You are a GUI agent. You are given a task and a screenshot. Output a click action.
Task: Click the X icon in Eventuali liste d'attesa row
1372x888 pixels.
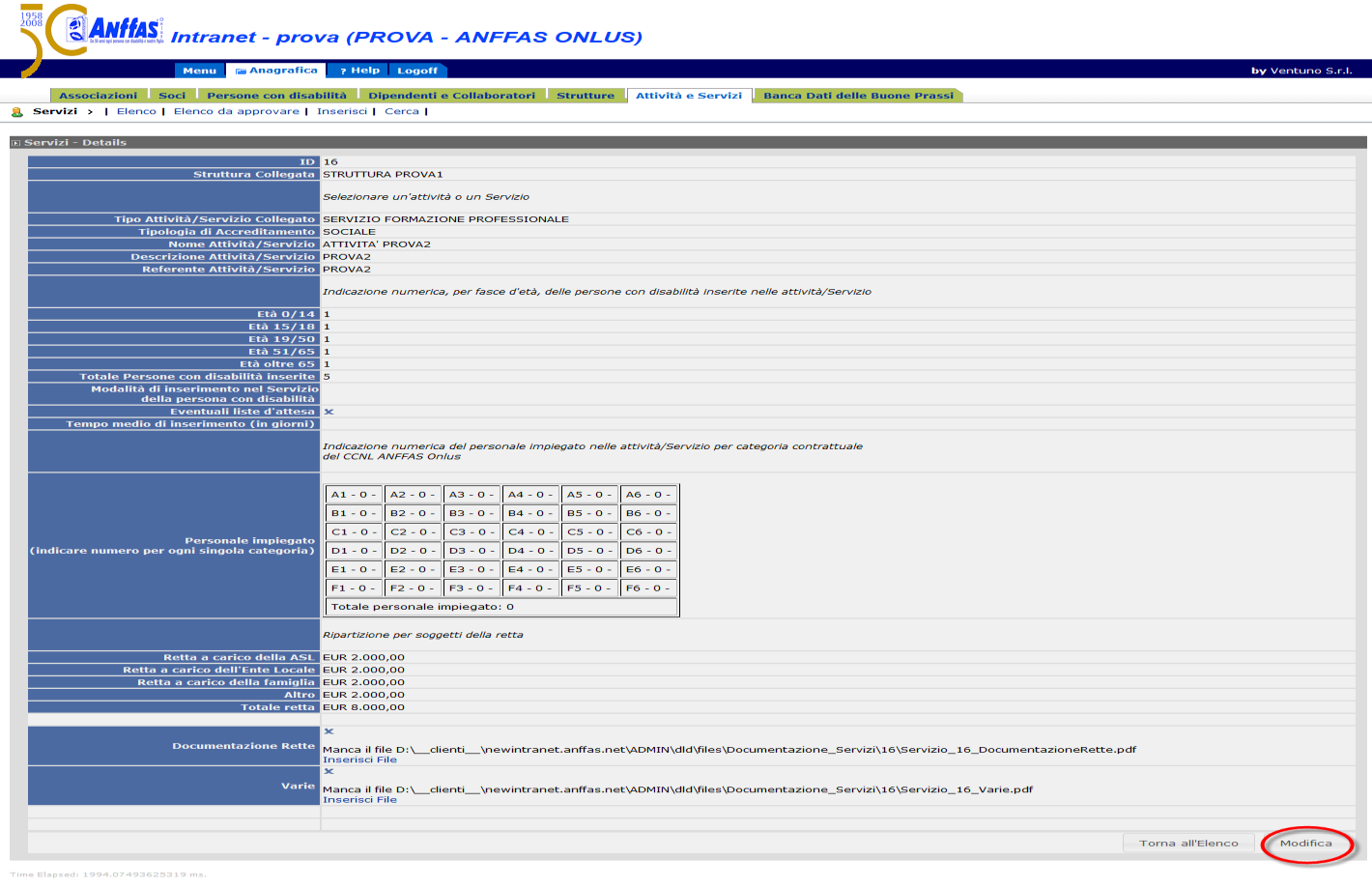(329, 412)
